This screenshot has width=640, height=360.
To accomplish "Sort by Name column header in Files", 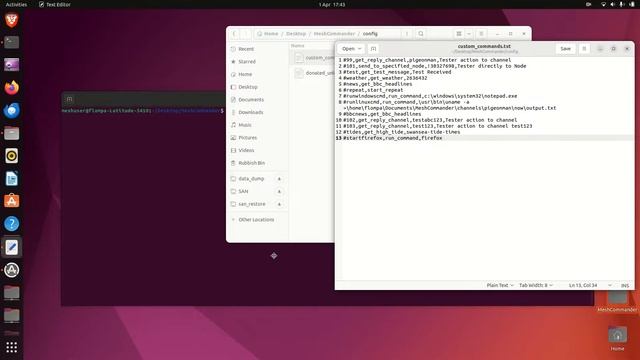I will point(298,46).
